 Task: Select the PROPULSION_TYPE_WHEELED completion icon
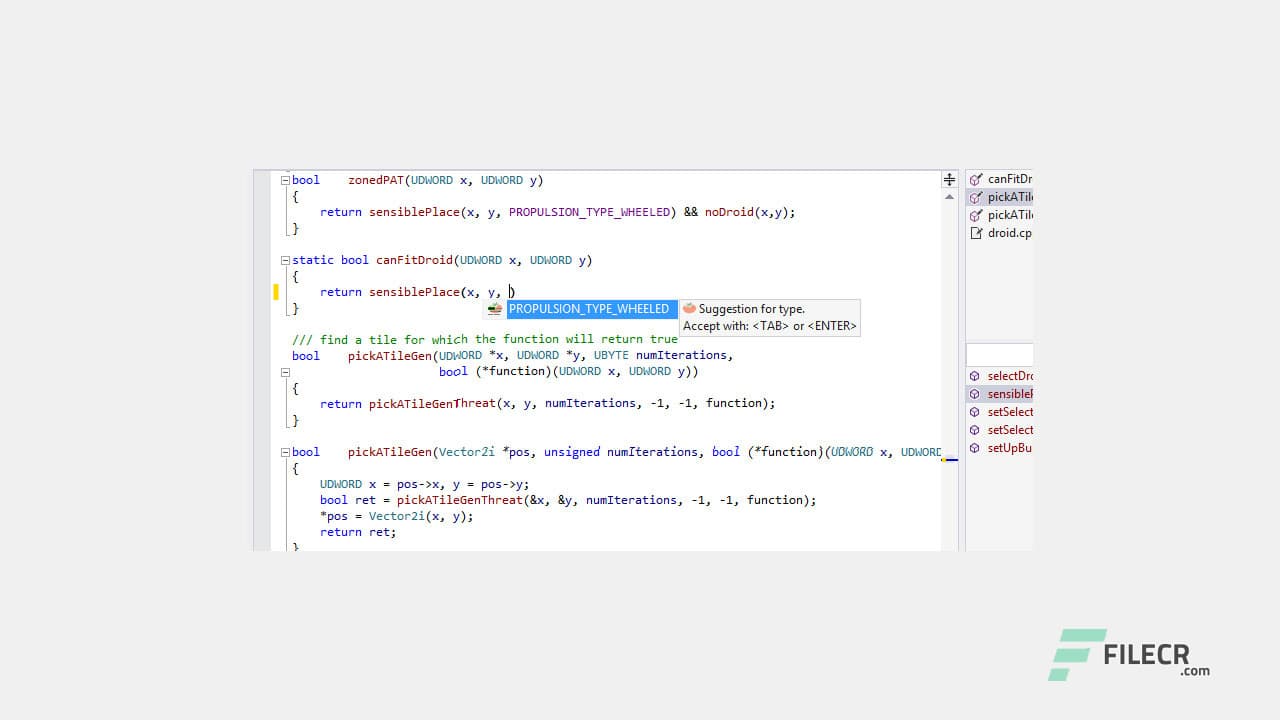494,309
